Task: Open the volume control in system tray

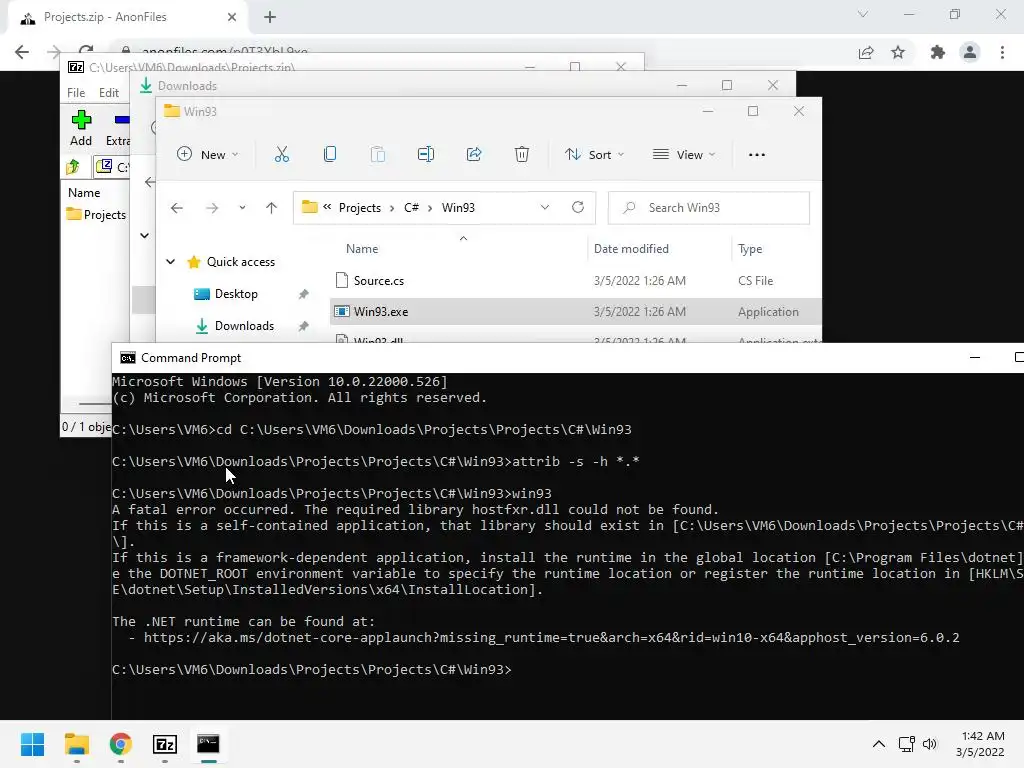Action: [930, 744]
